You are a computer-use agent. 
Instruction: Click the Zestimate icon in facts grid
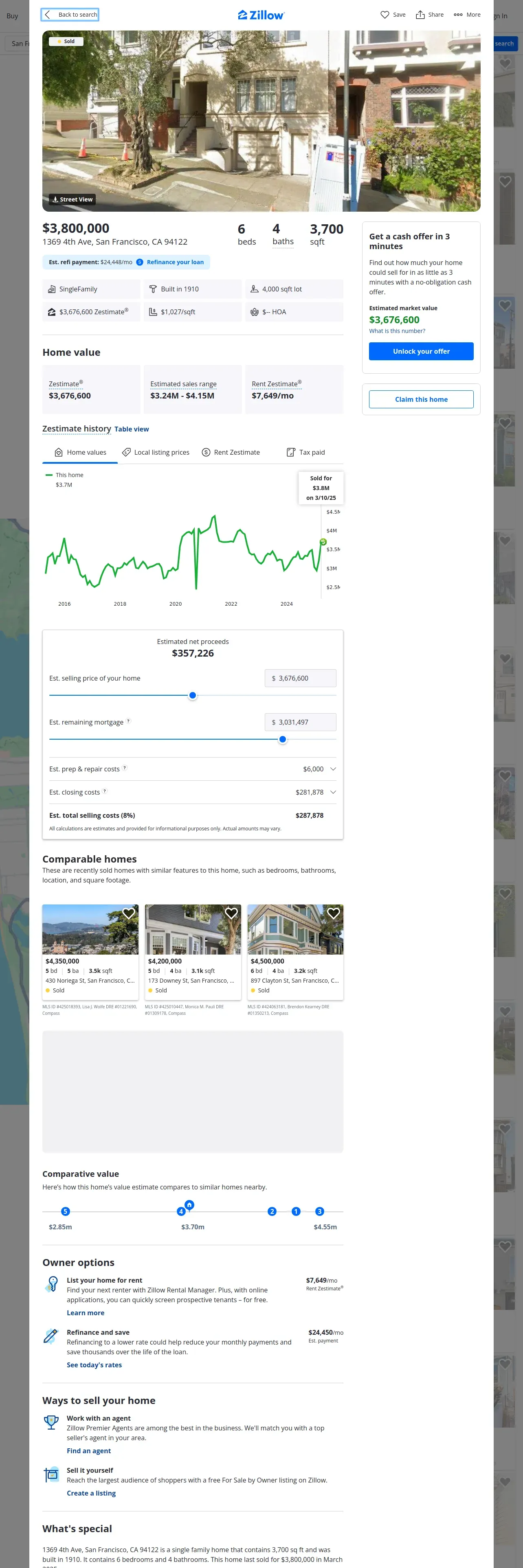[x=52, y=312]
